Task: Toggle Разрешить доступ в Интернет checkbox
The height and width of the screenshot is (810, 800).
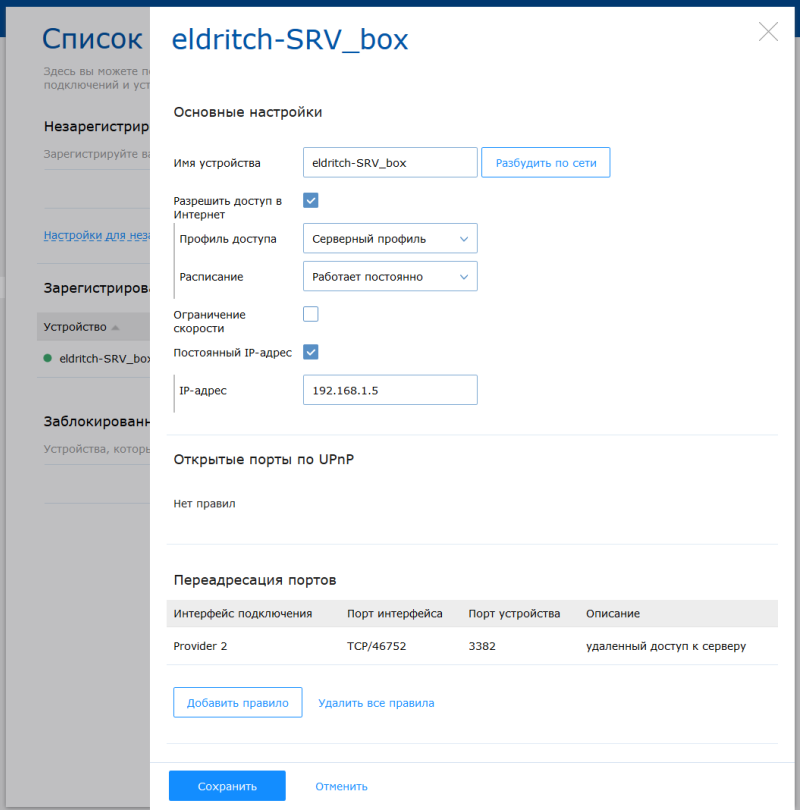Action: coord(310,200)
